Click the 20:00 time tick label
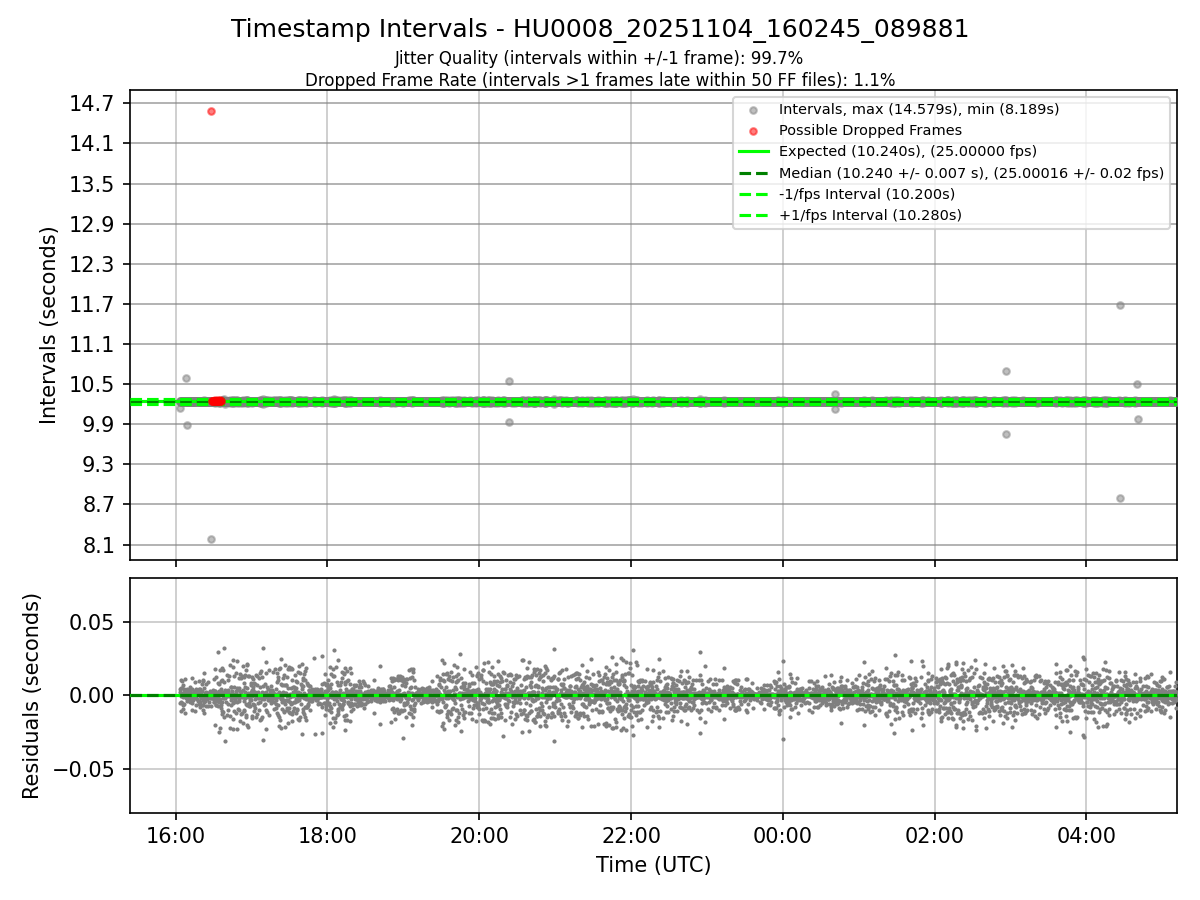 click(x=479, y=835)
